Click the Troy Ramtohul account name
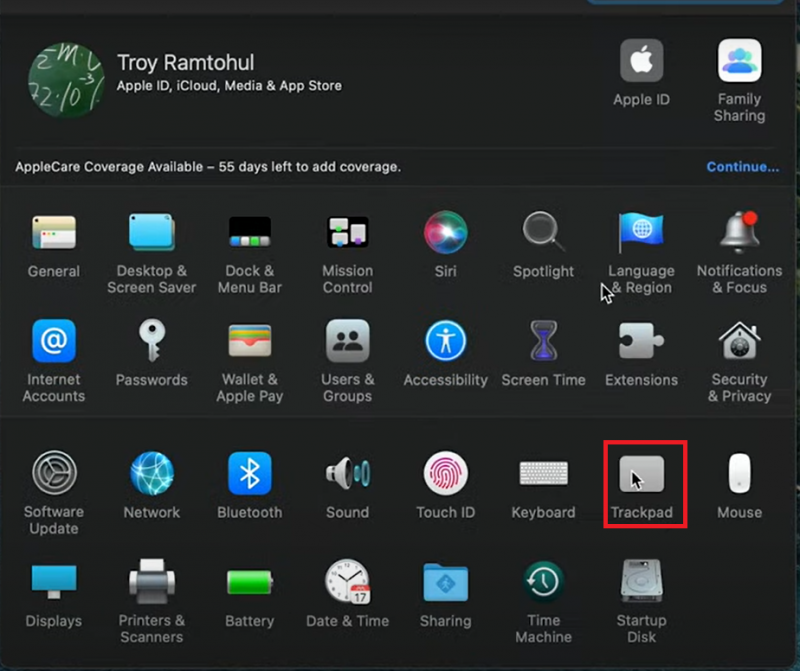 click(x=186, y=62)
